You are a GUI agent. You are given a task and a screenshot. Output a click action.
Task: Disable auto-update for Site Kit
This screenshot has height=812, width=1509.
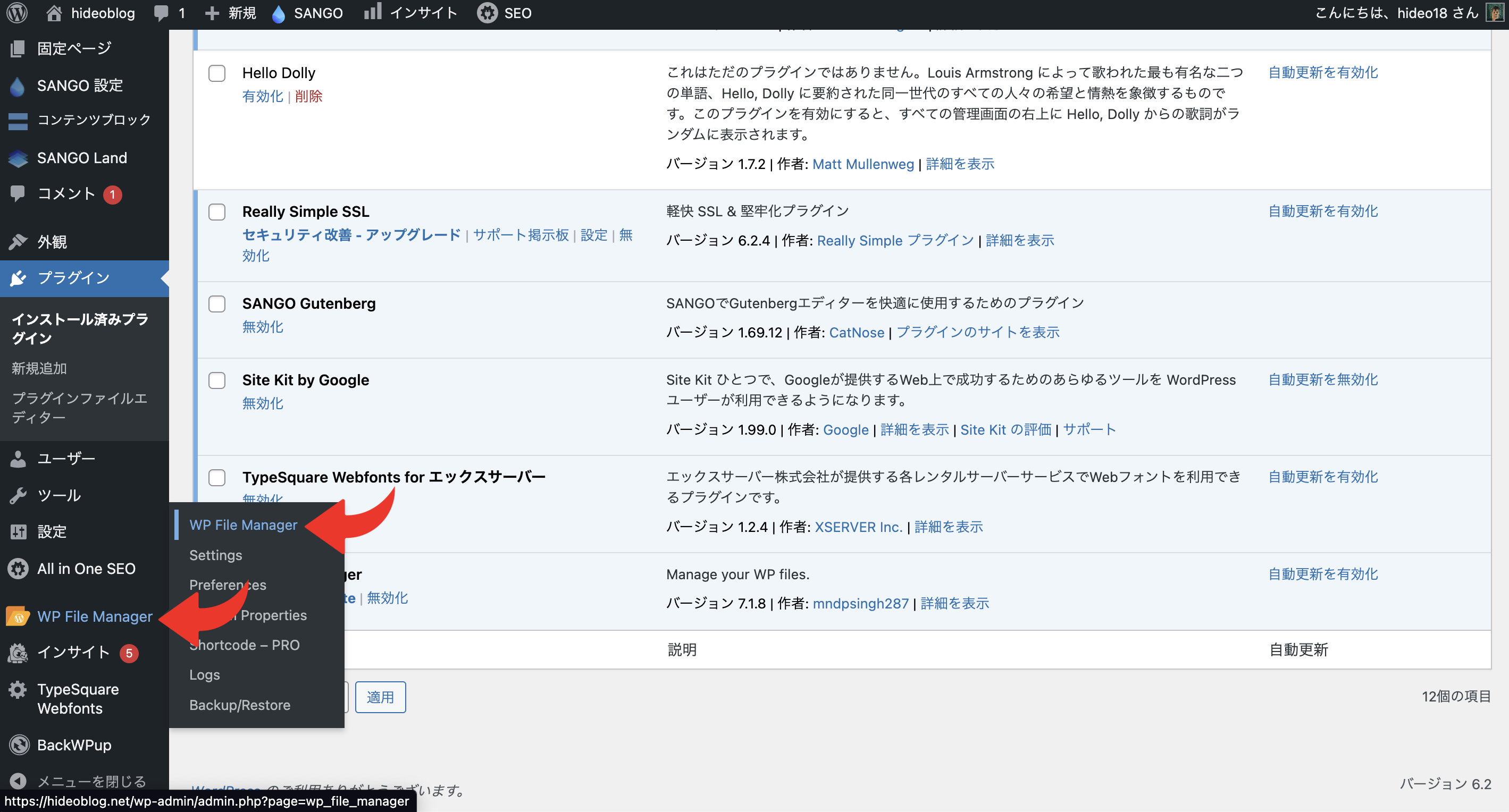[x=1323, y=379]
